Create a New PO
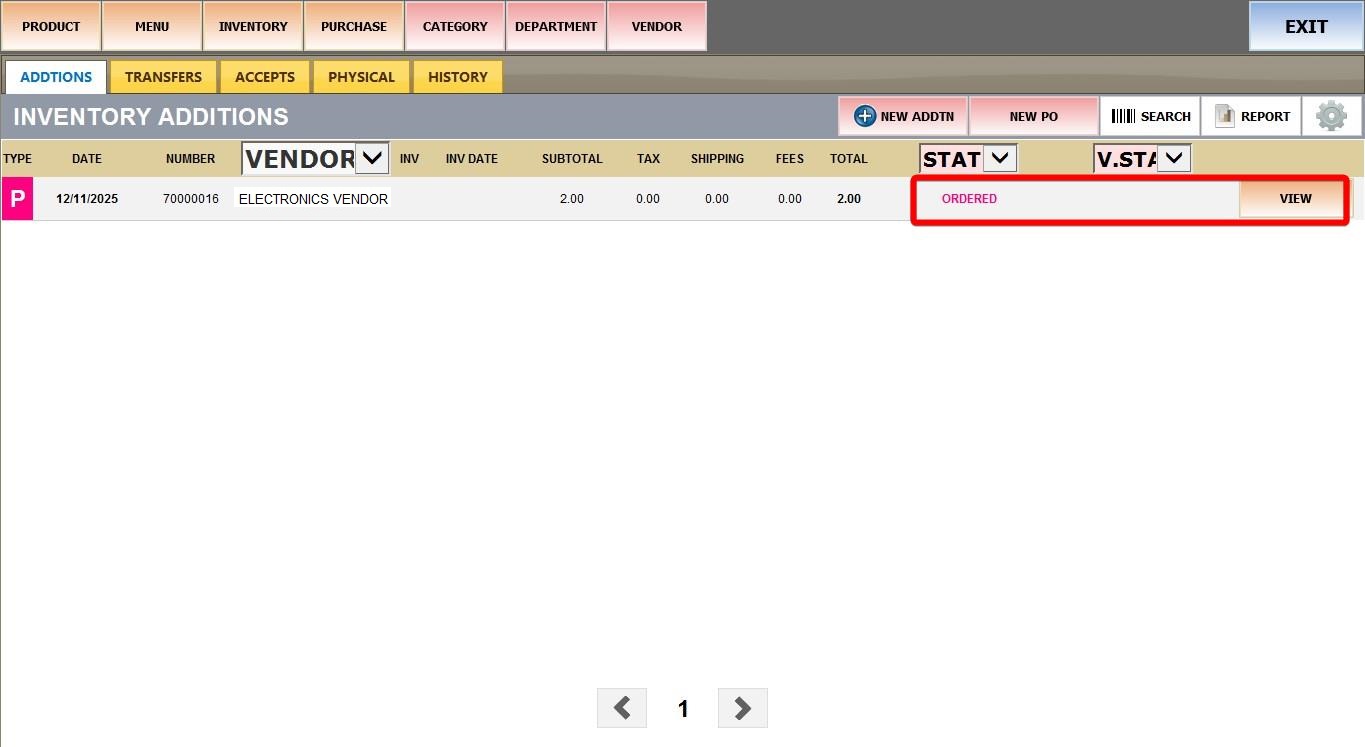Viewport: 1365px width, 747px height. [x=1033, y=116]
